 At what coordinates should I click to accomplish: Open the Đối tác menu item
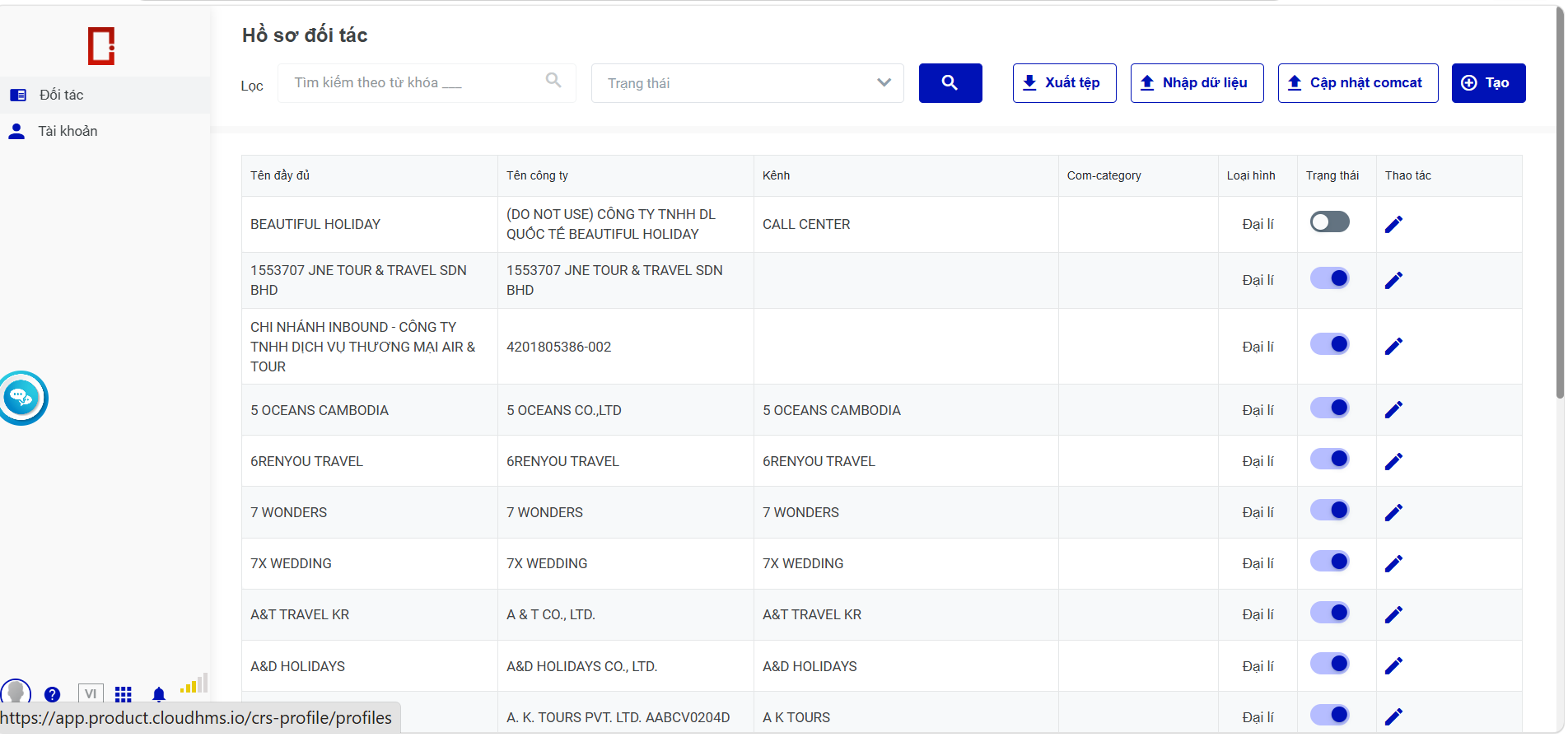coord(105,95)
